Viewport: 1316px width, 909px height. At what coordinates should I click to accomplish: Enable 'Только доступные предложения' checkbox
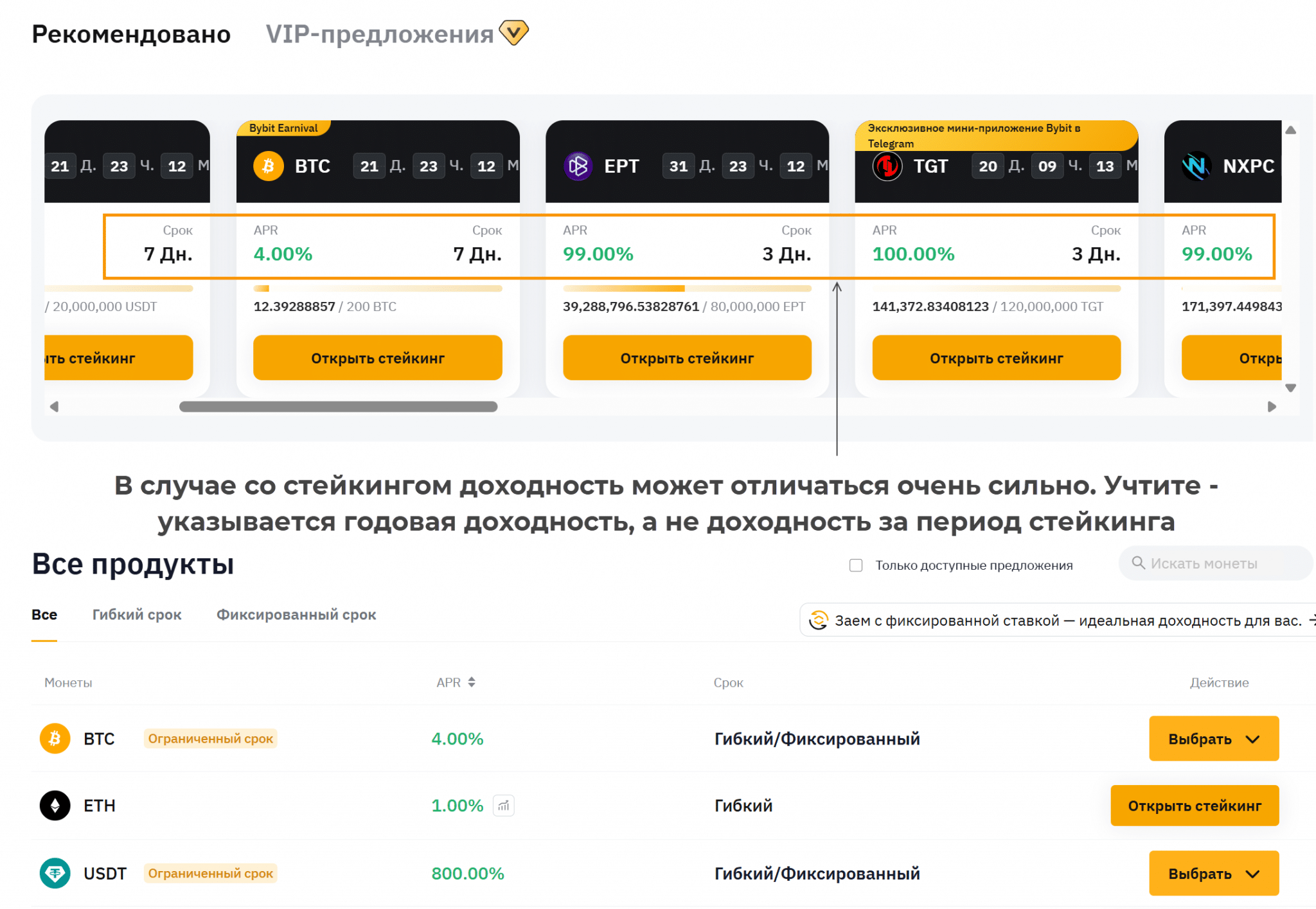click(856, 565)
